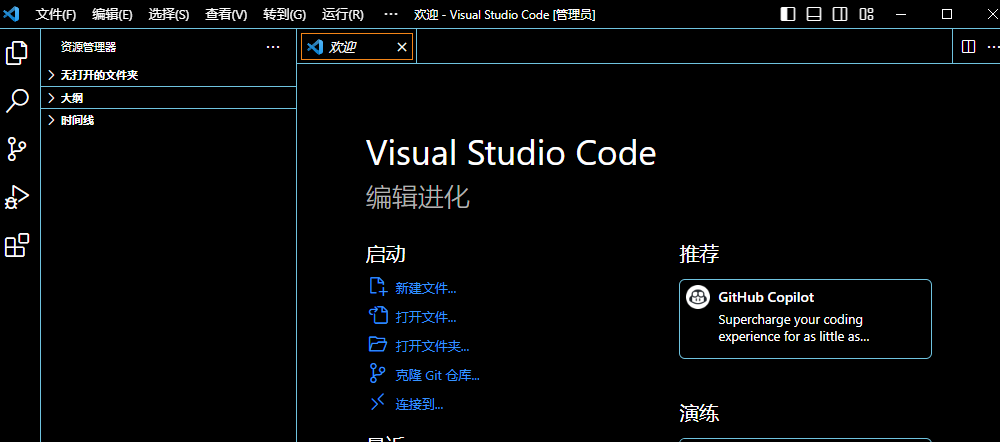The width and height of the screenshot is (1000, 442).
Task: Click the GitHub Copilot logo icon
Action: pos(698,297)
